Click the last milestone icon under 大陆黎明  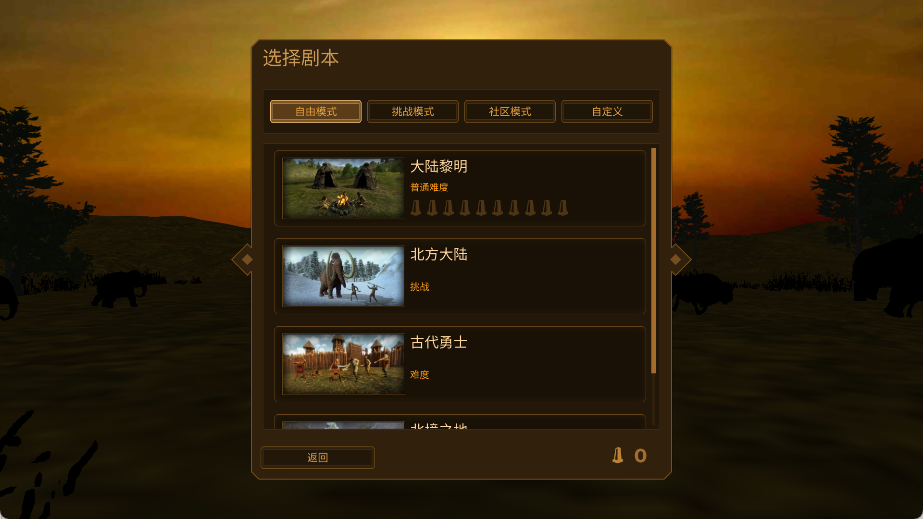[563, 208]
